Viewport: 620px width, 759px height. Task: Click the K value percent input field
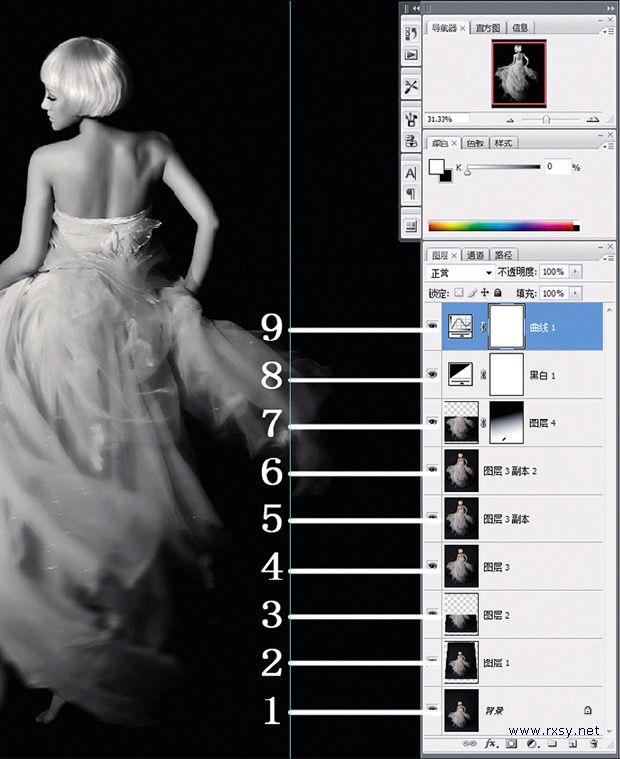point(557,167)
